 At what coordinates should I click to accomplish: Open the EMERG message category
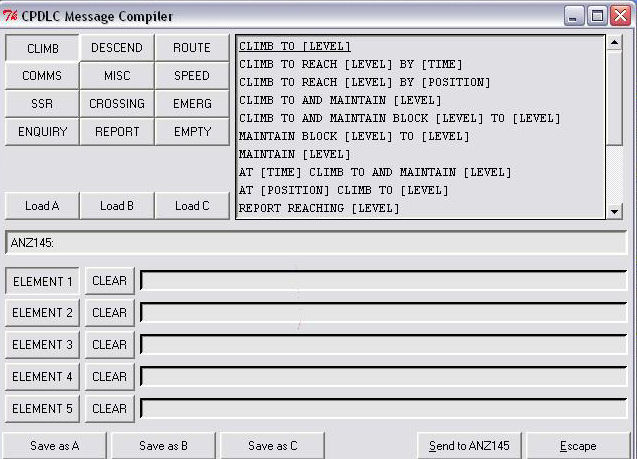tap(192, 104)
